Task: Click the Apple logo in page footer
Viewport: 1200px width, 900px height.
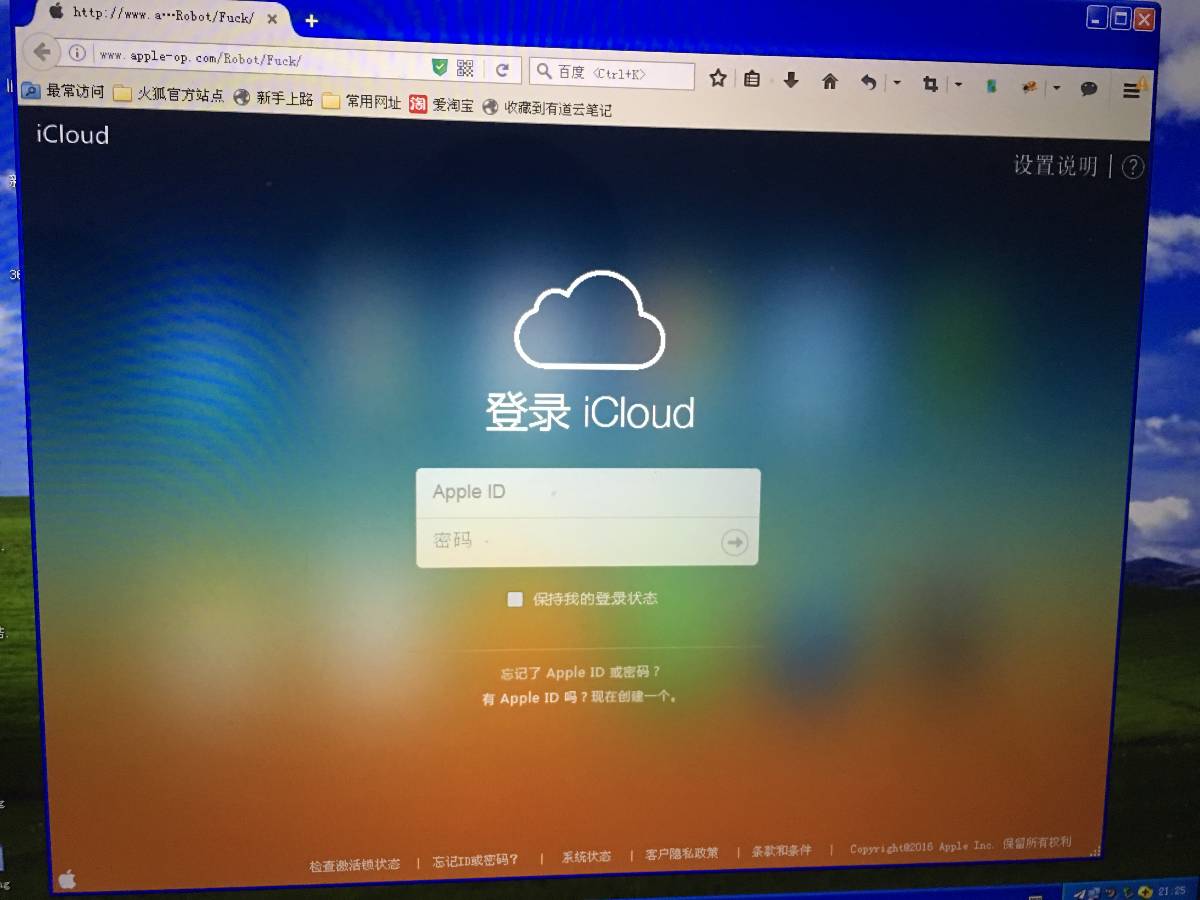Action: click(67, 879)
